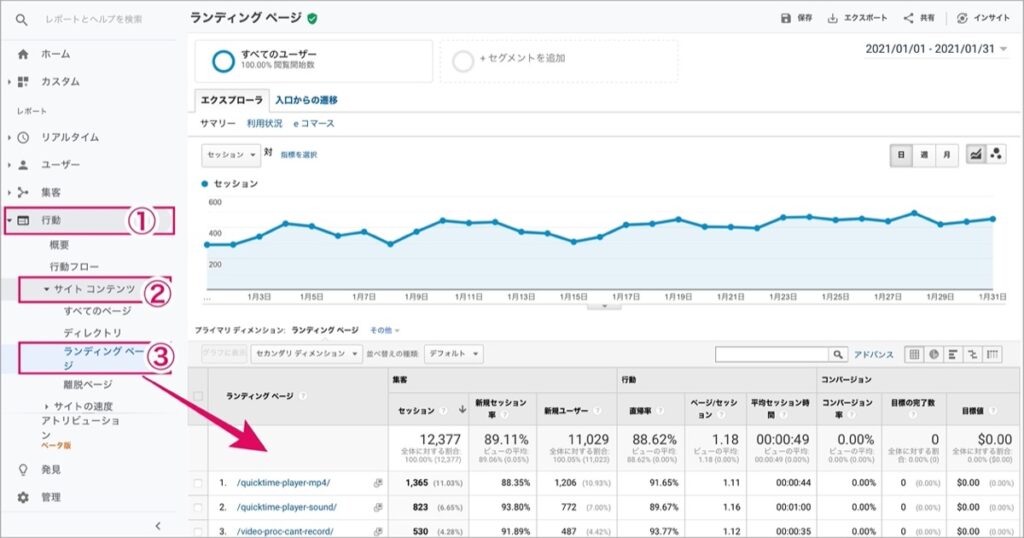Screen dimensions: 1024x538
Task: Switch to the 入口からの遷移 tab
Action: point(306,100)
